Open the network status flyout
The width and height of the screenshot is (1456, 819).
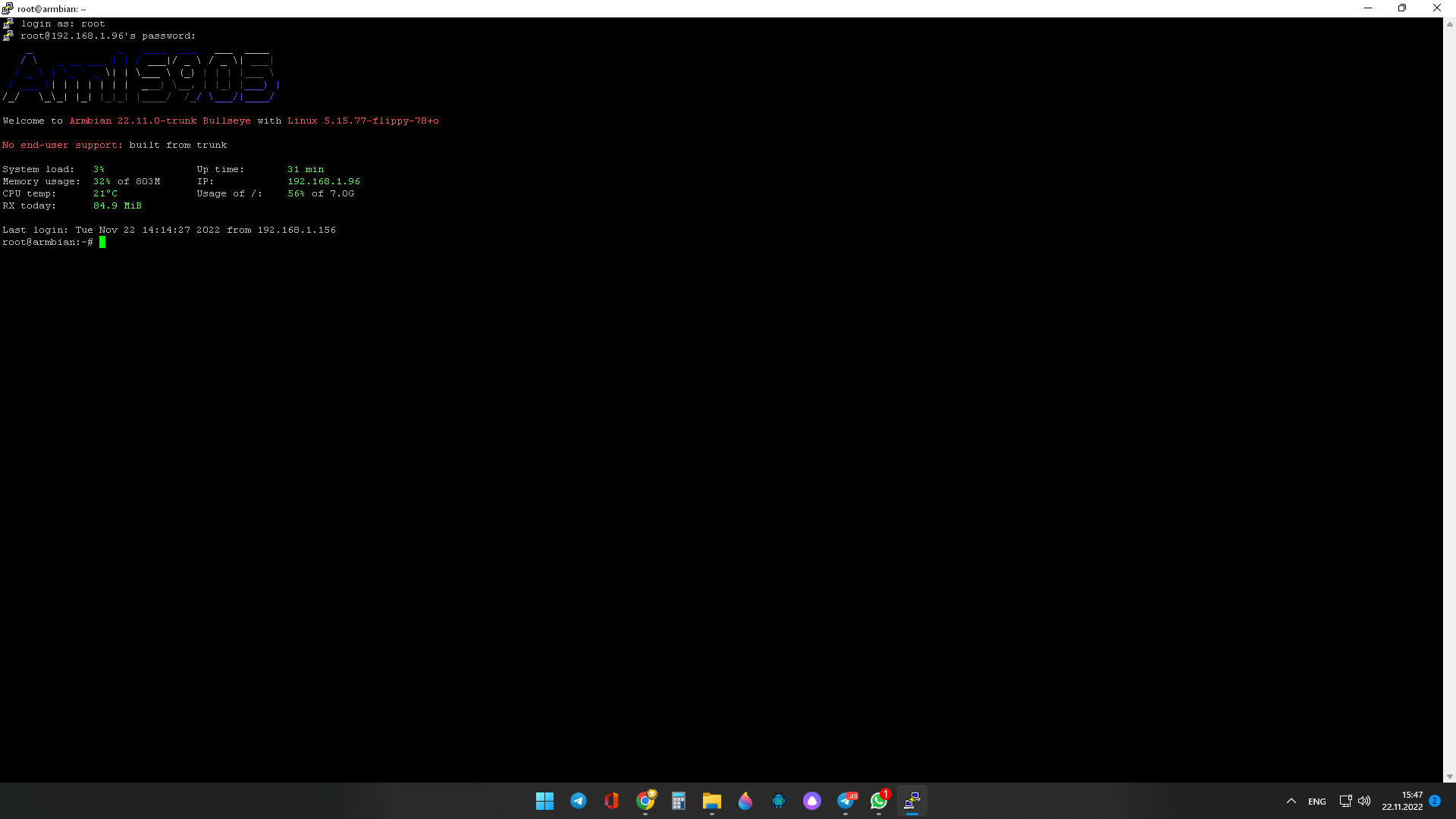(1345, 801)
